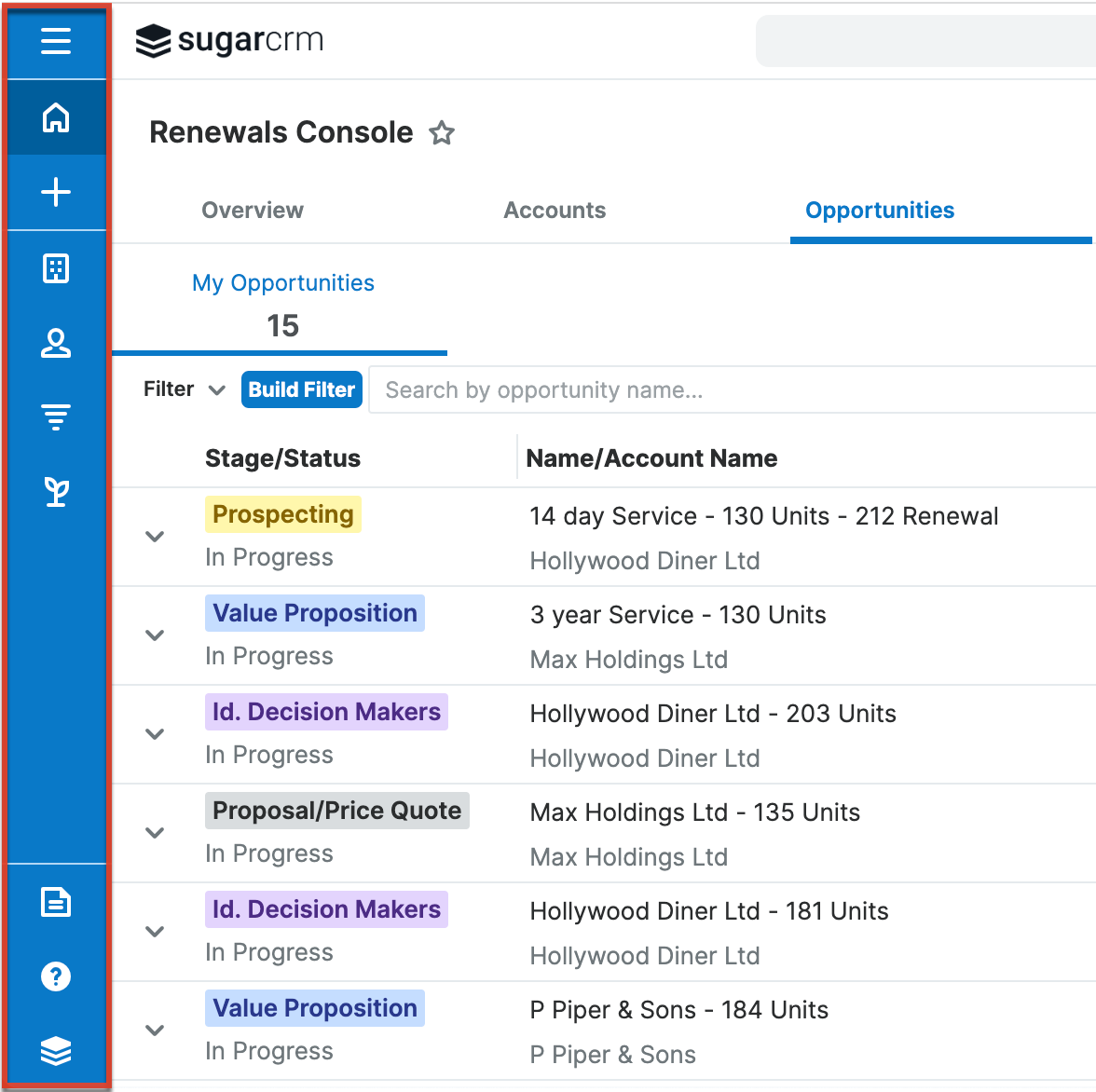The image size is (1096, 1092).
Task: Open the document icon in sidebar
Action: point(56,902)
